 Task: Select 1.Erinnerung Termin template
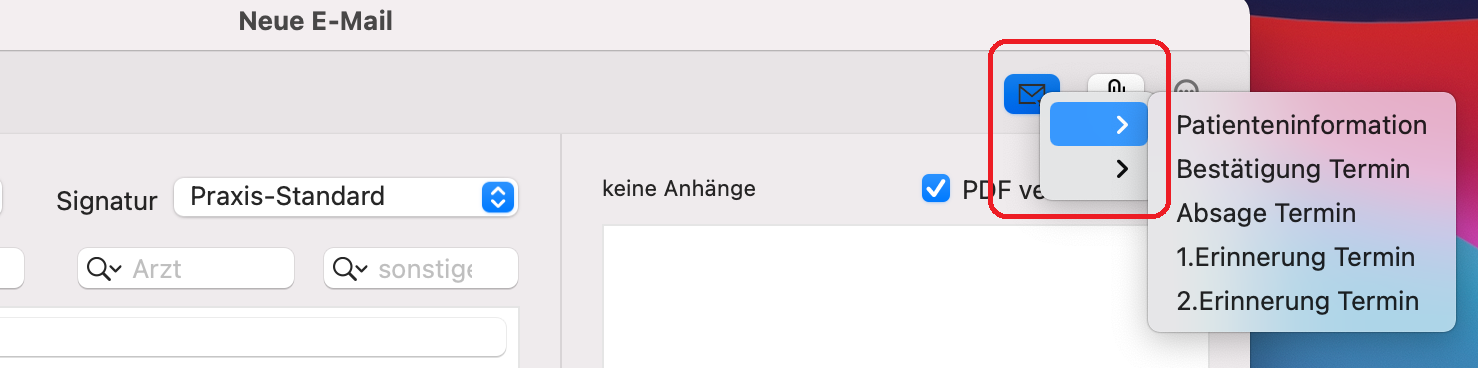pos(1296,257)
